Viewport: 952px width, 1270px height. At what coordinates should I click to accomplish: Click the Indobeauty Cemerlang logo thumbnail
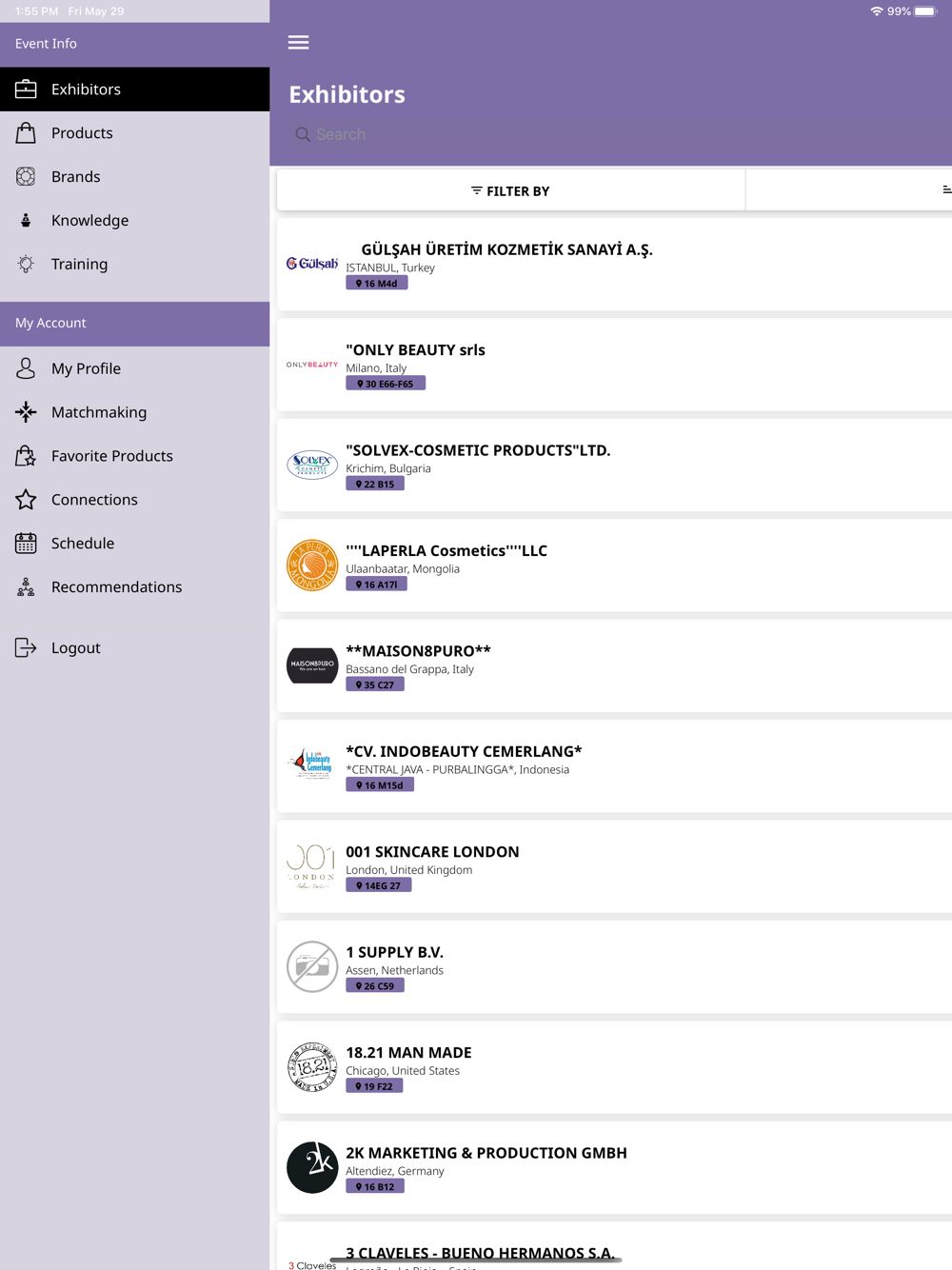[312, 764]
